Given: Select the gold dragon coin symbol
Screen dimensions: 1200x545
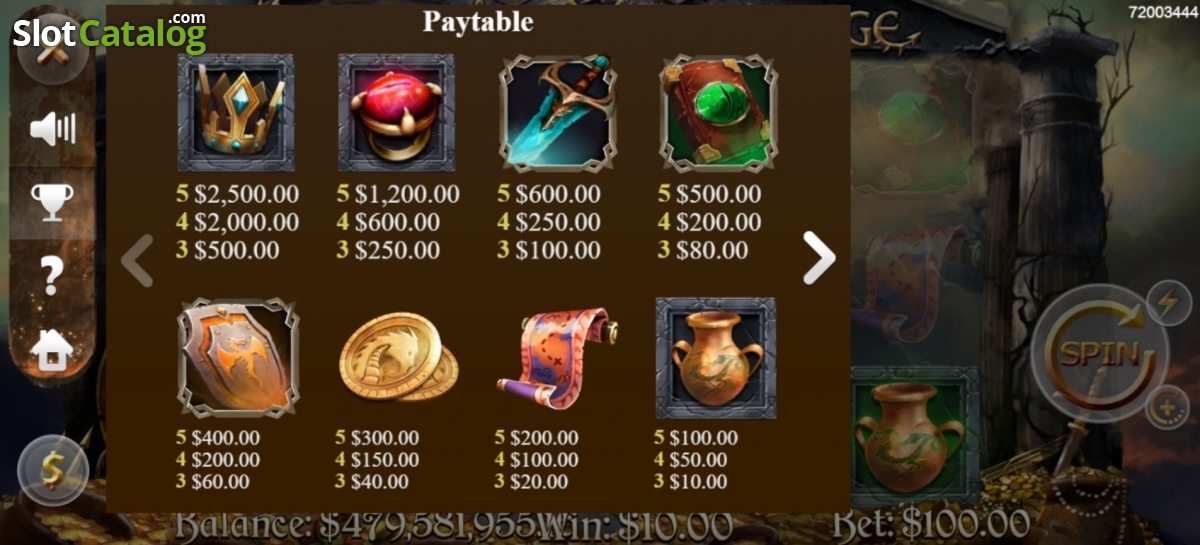Looking at the screenshot, I should click(x=398, y=358).
